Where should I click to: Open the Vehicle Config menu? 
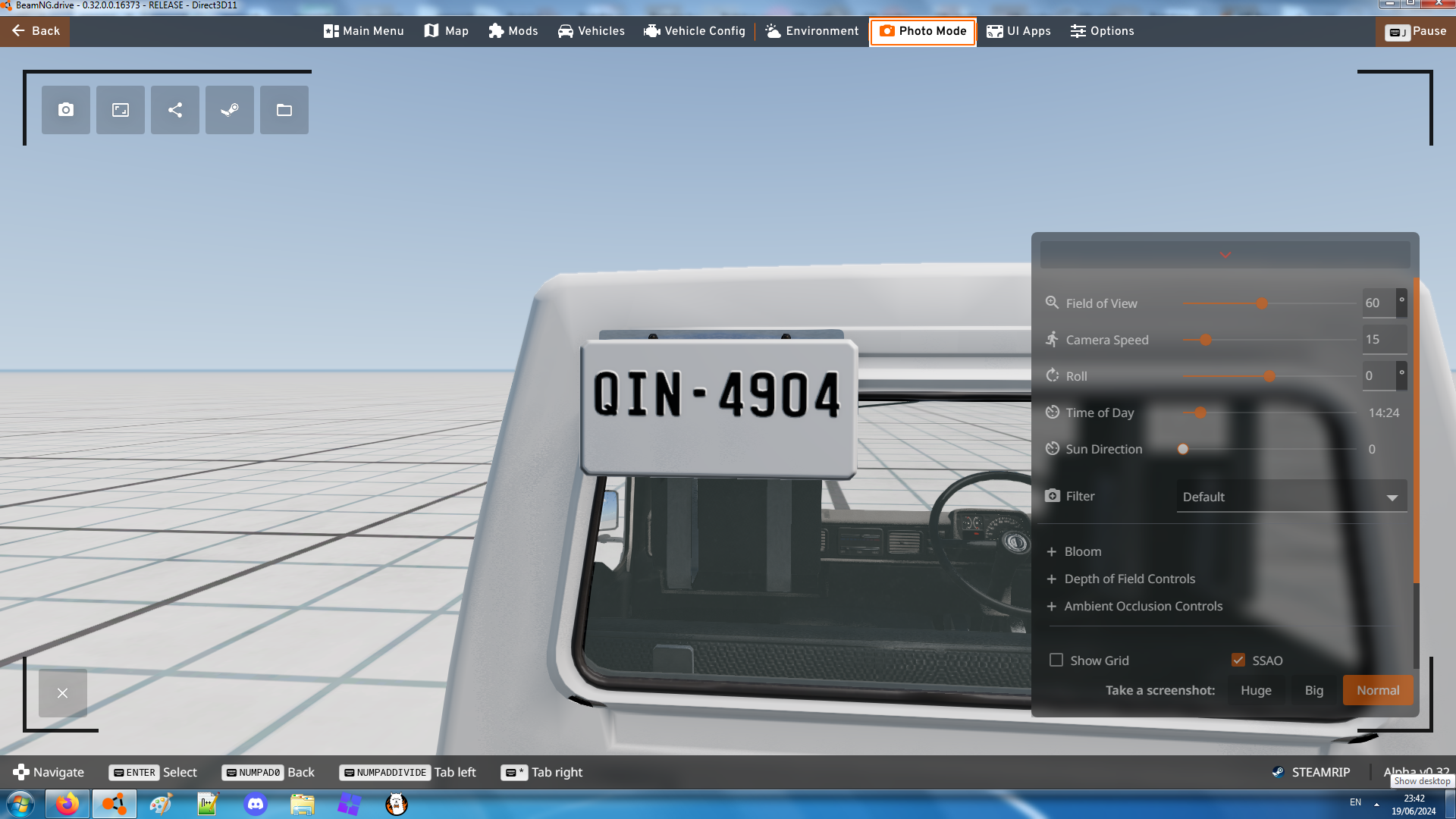(695, 31)
